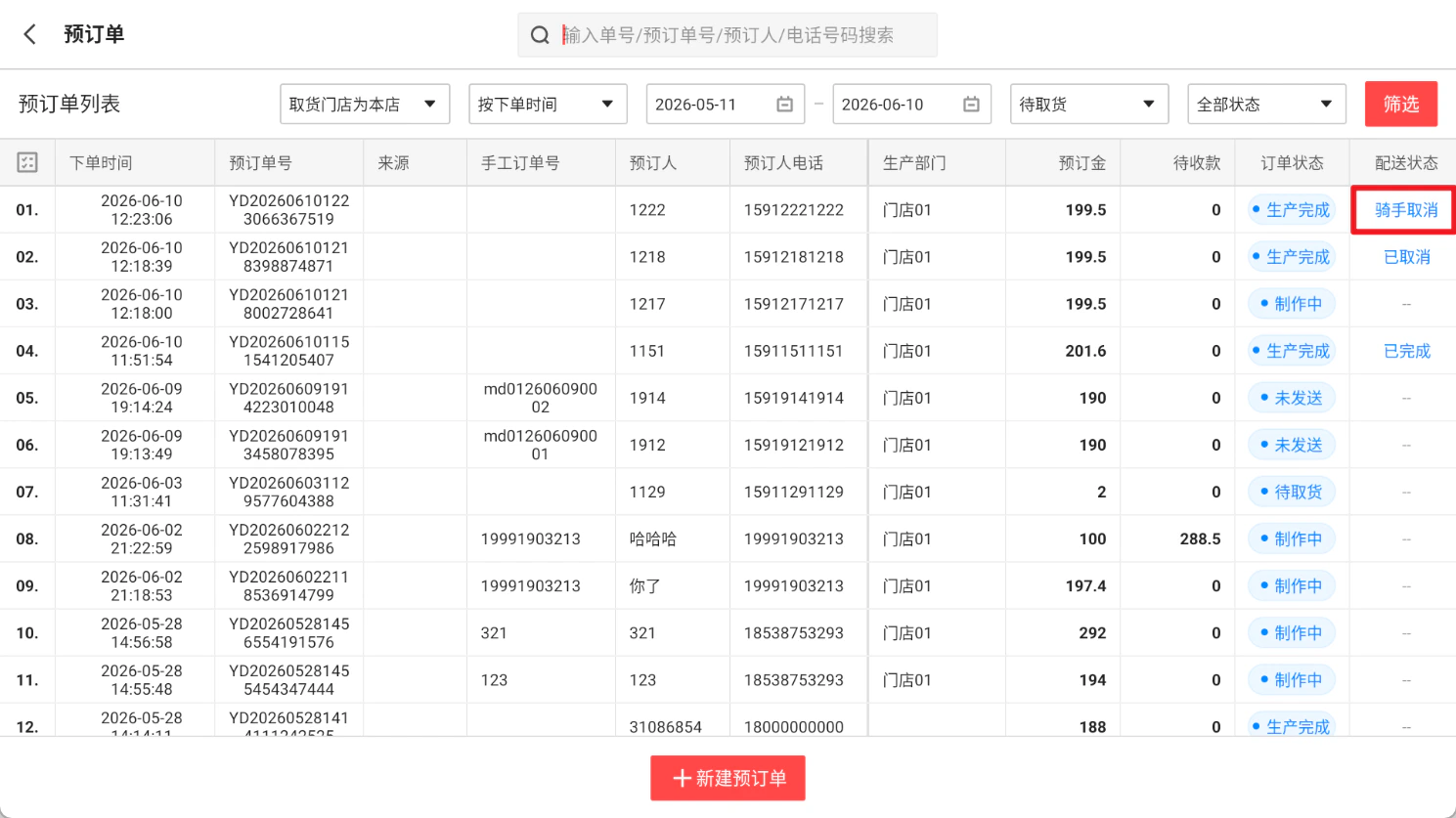This screenshot has width=1456, height=818.
Task: Click the 订单状态 column header
Action: (x=1292, y=163)
